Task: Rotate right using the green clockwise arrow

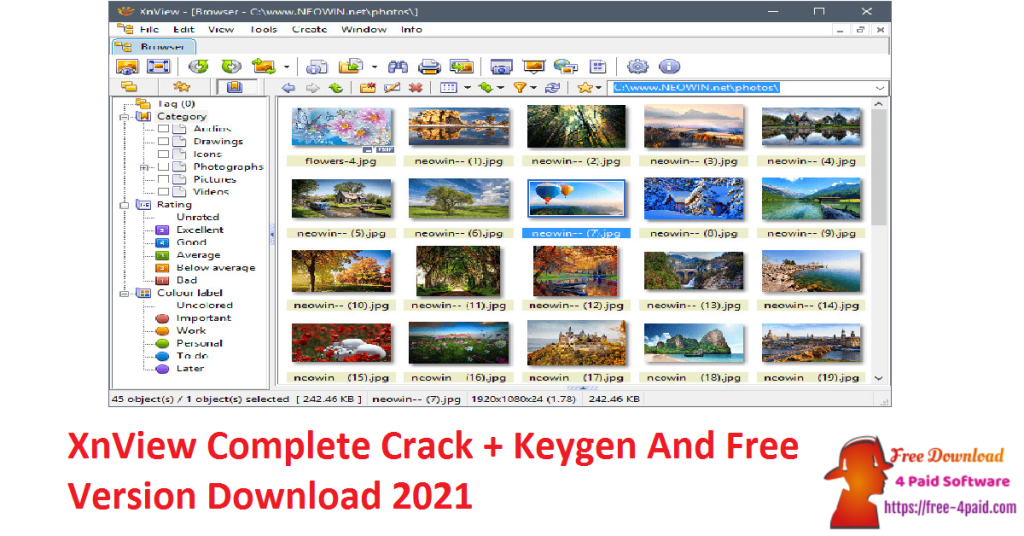Action: [x=231, y=67]
